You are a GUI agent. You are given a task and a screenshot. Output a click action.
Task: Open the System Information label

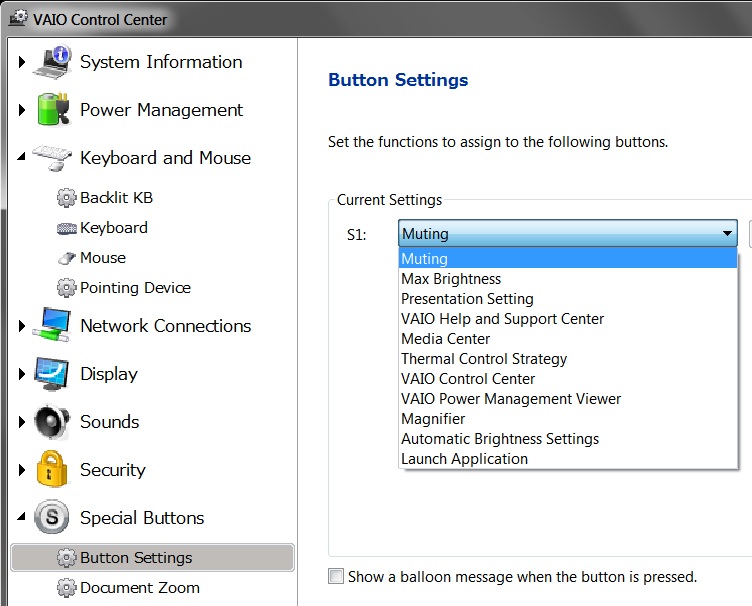click(161, 62)
